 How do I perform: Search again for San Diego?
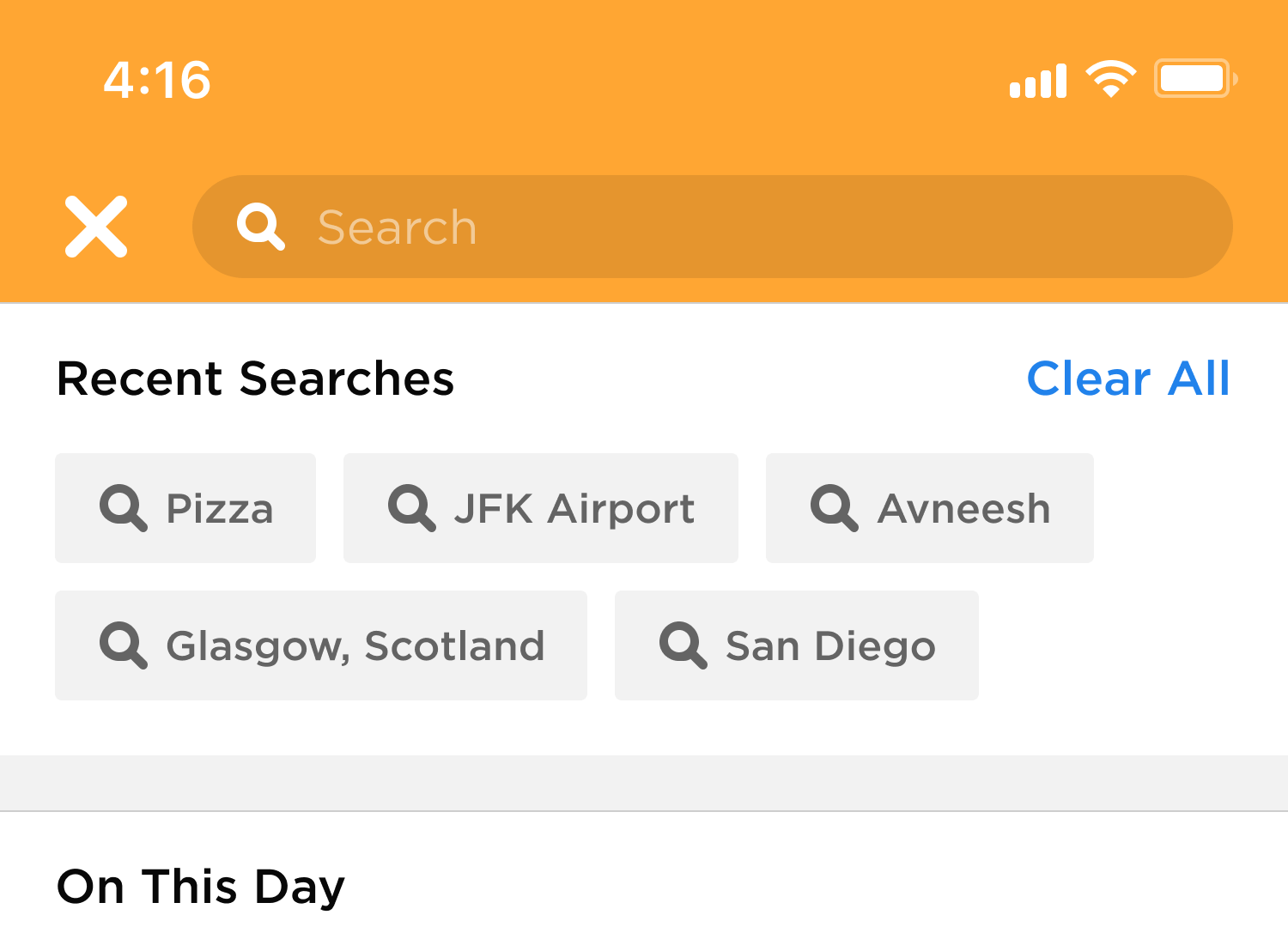(796, 645)
